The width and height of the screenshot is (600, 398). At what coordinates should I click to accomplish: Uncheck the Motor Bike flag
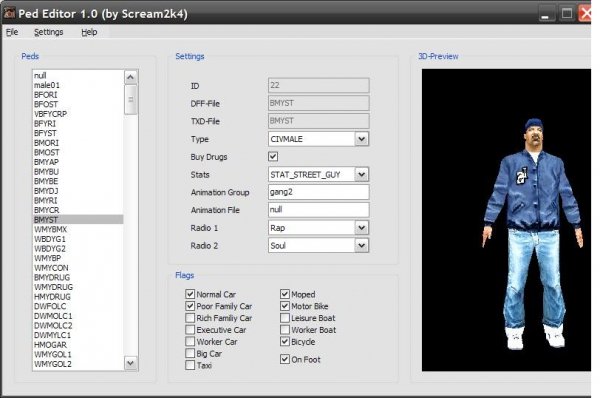[285, 306]
